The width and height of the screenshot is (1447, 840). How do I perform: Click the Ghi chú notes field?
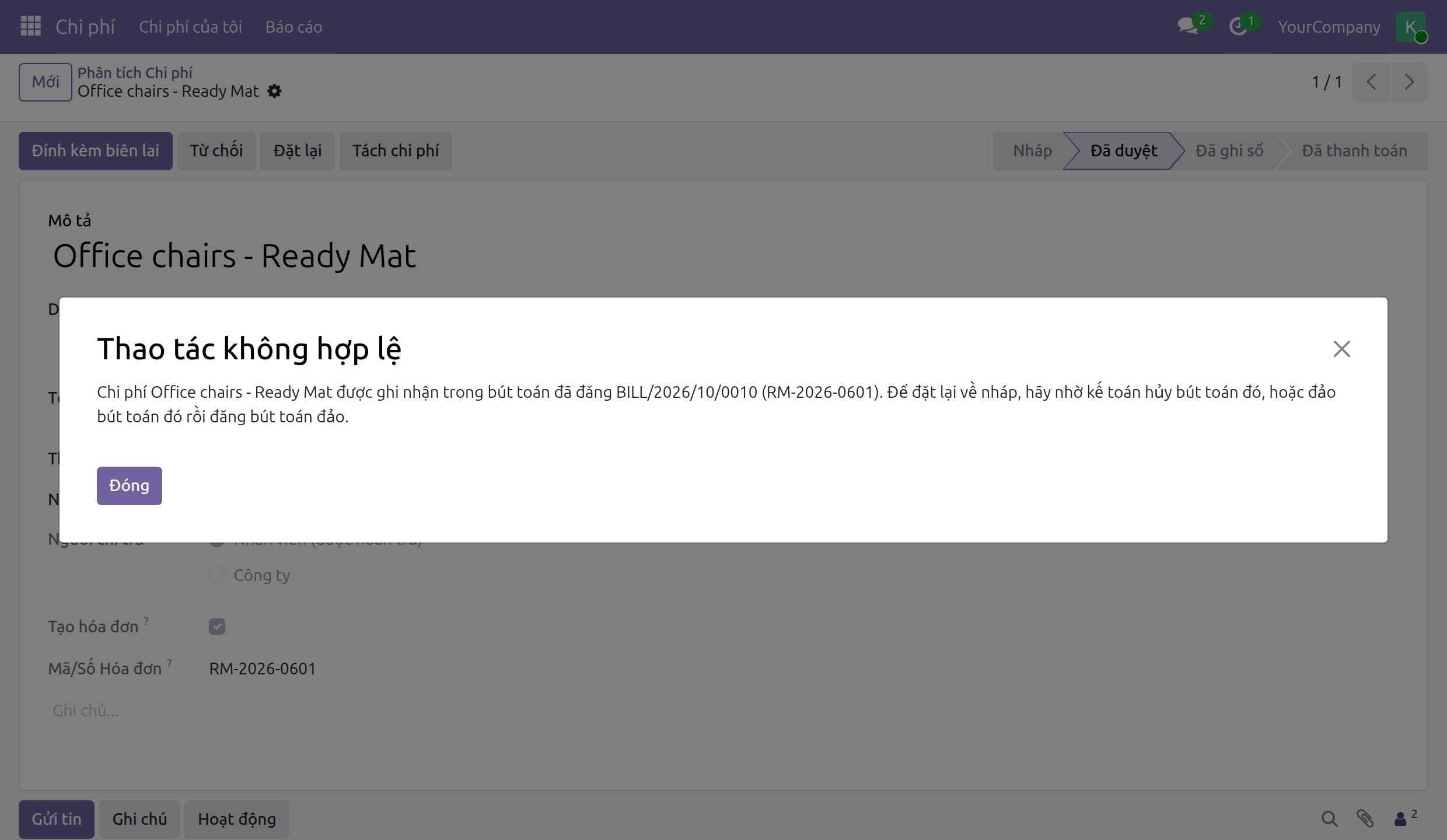point(723,710)
